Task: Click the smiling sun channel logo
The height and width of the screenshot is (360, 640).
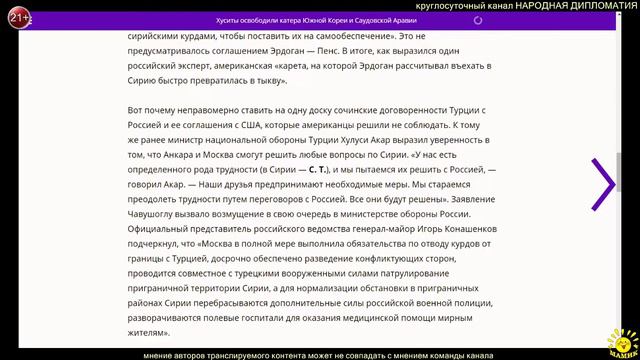Action: 623,343
